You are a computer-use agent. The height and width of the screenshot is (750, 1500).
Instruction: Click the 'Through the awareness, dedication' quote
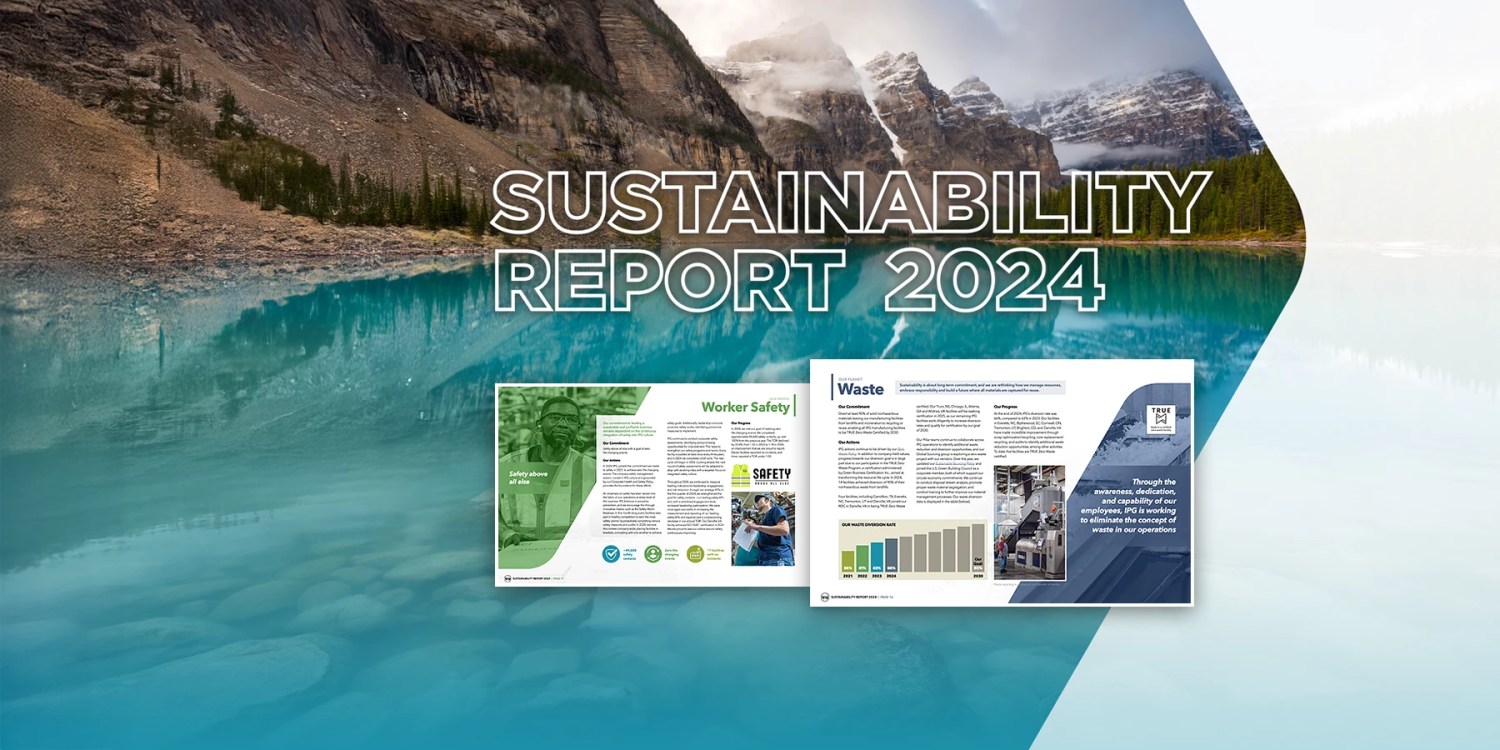click(x=1132, y=505)
